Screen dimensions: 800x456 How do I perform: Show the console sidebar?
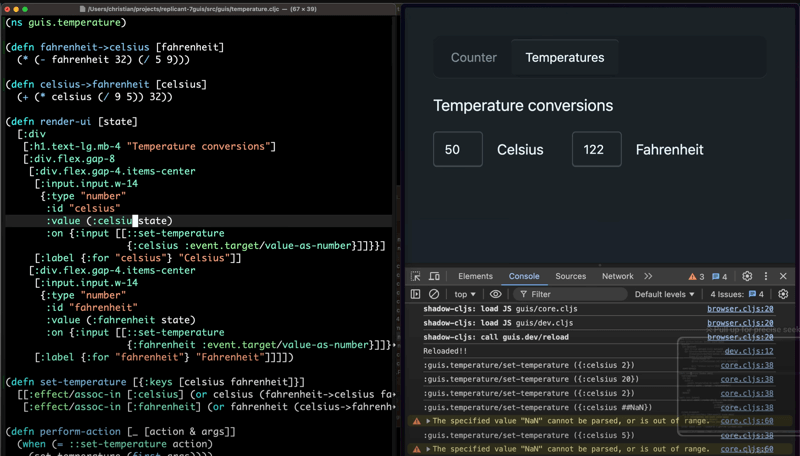[415, 294]
